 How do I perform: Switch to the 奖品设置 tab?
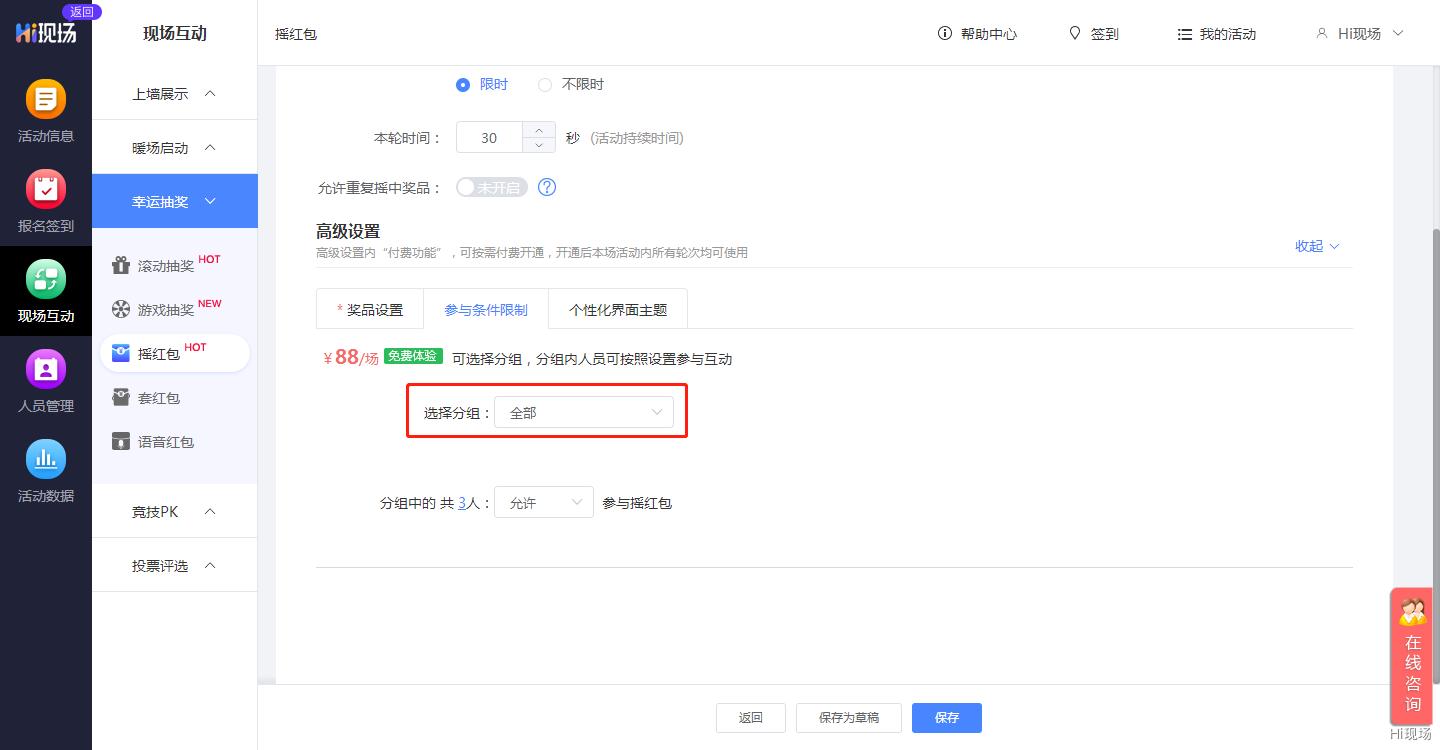(370, 309)
